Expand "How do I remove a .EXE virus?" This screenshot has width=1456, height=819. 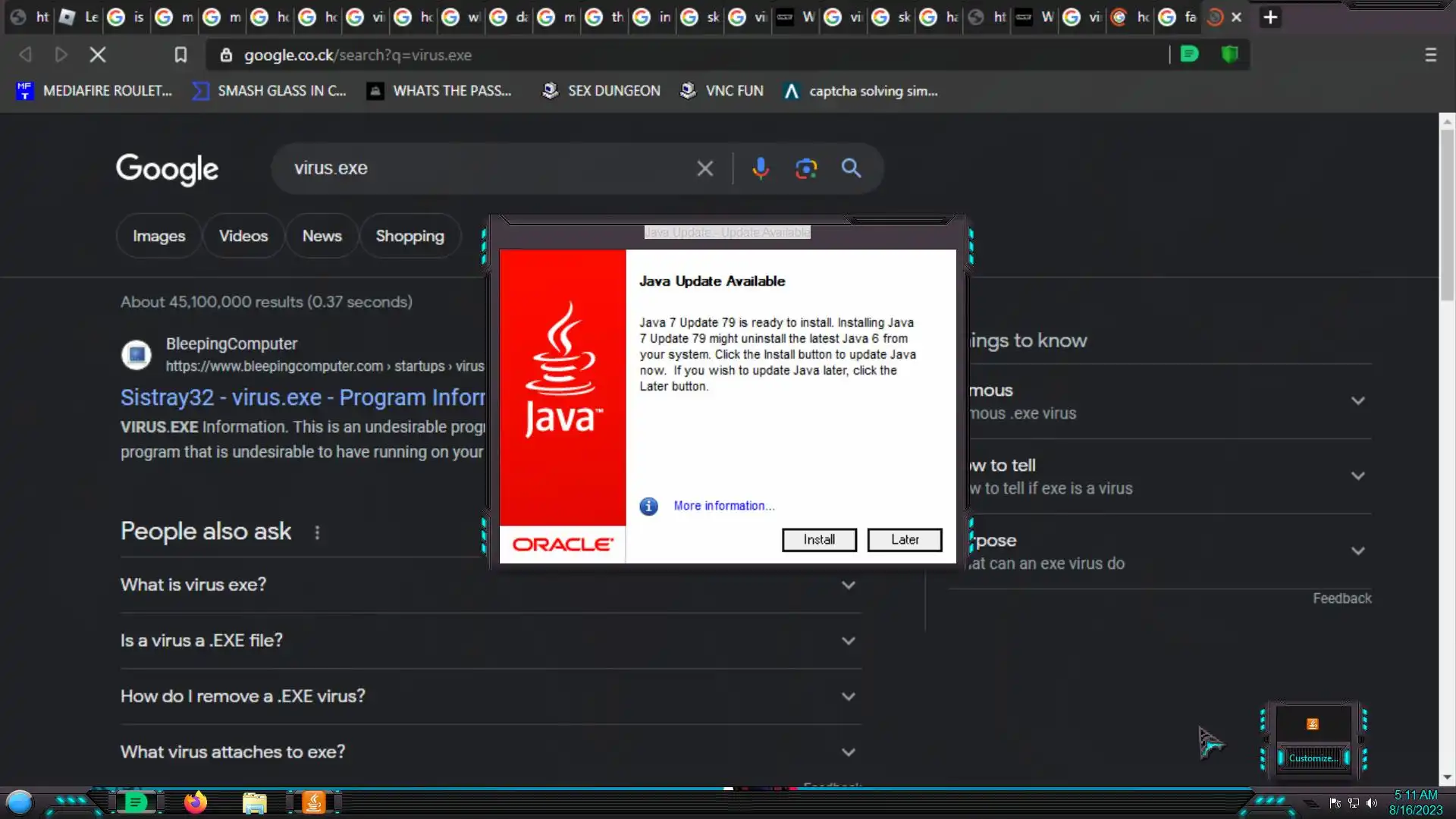point(490,696)
